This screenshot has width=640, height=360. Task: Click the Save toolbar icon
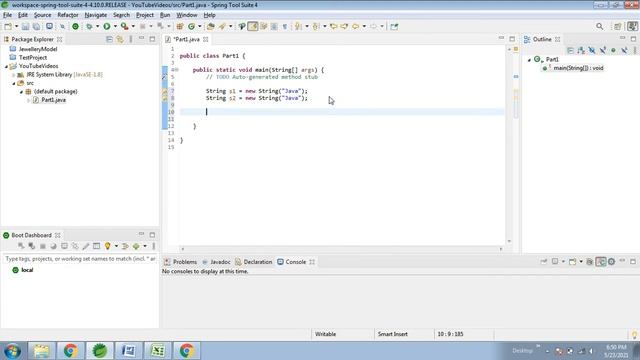[x=25, y=27]
